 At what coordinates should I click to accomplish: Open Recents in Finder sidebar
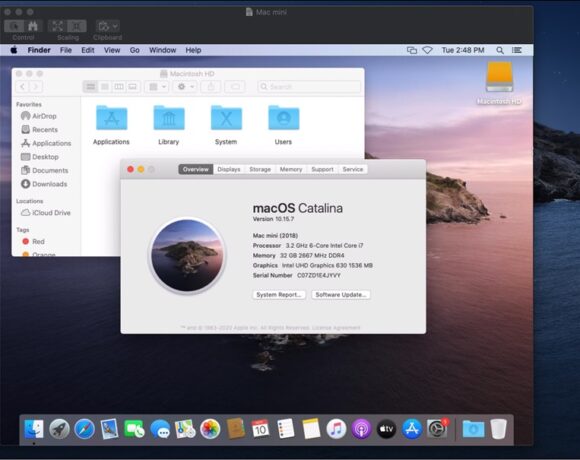pos(40,130)
